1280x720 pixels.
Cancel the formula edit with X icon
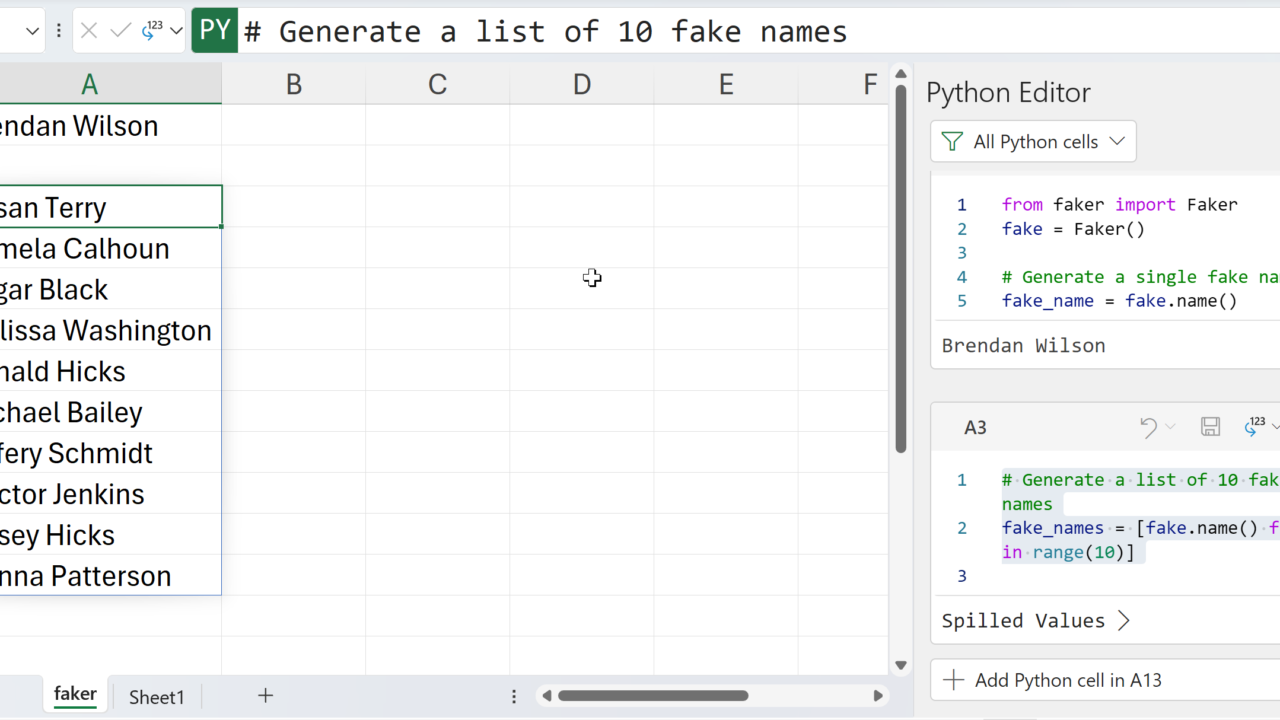(89, 31)
